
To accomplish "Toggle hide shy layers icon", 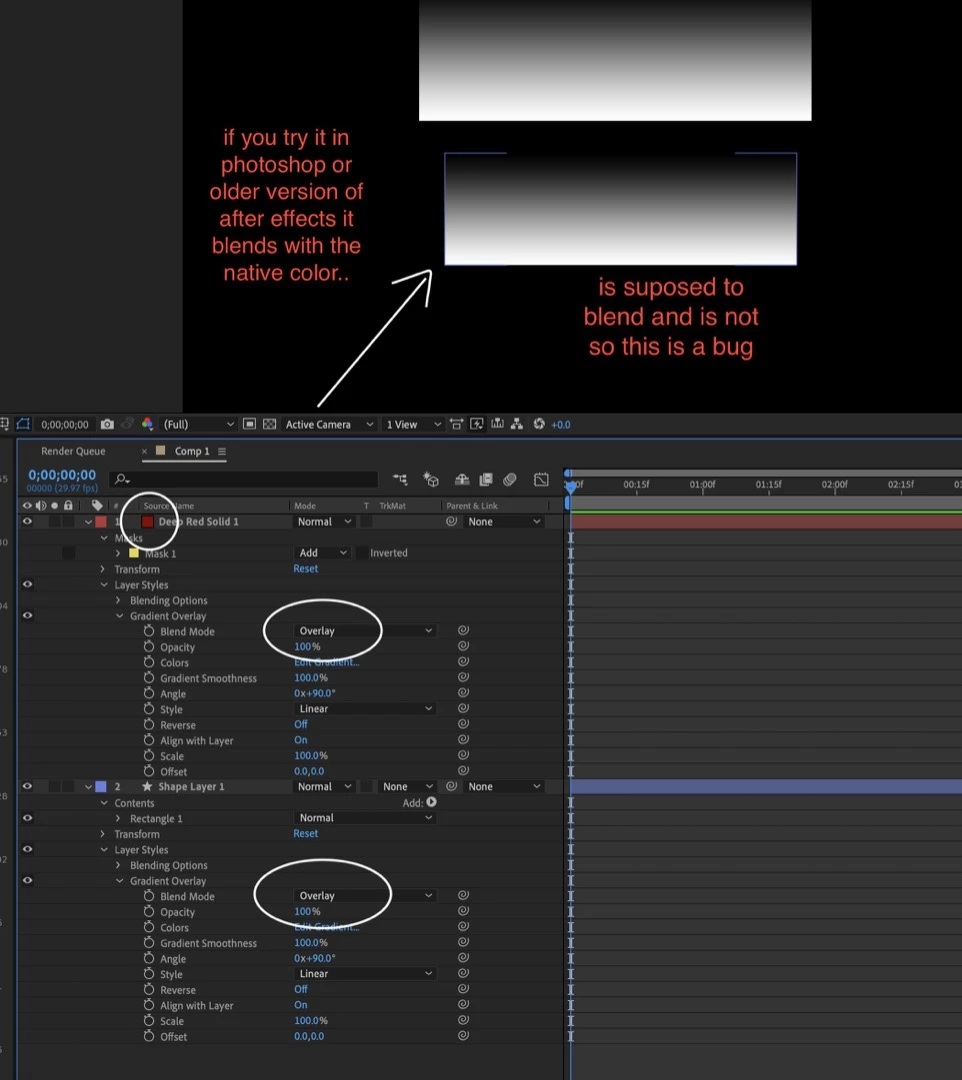I will tap(461, 479).
